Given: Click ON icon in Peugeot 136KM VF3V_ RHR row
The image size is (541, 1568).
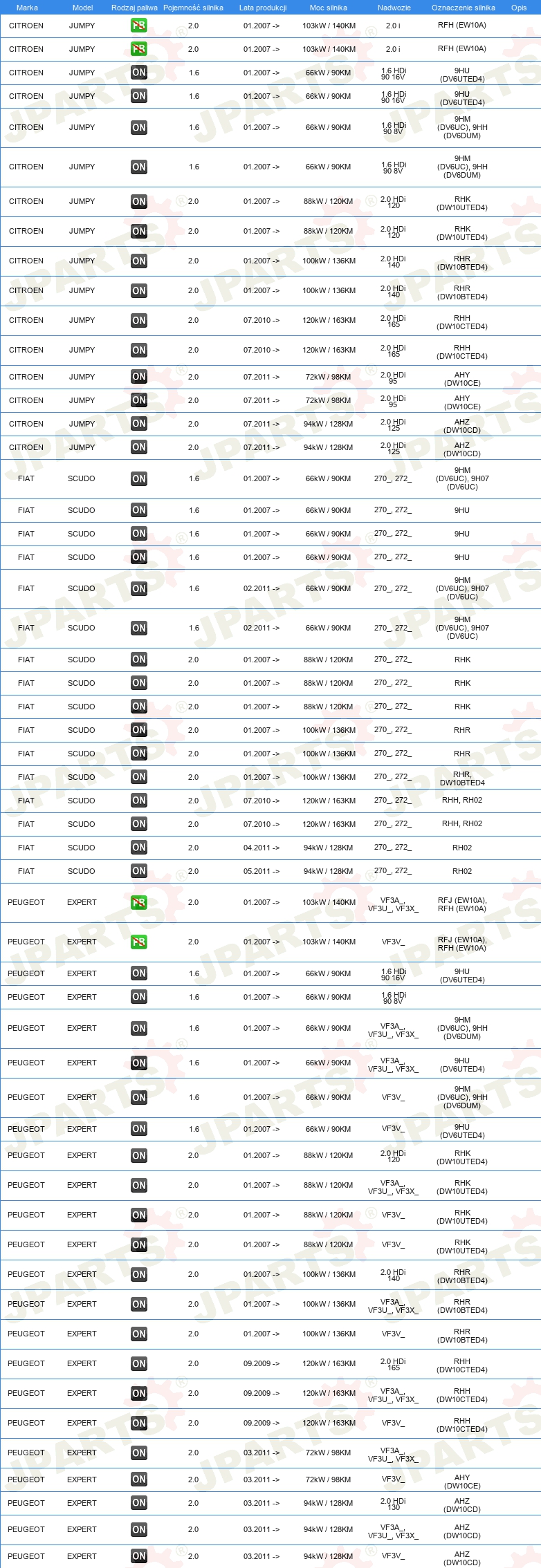Looking at the screenshot, I should coord(139,1334).
